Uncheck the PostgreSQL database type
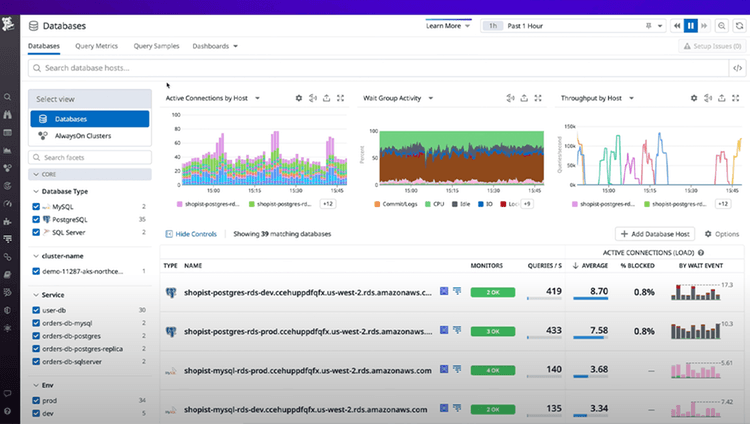The height and width of the screenshot is (424, 750). (x=36, y=220)
